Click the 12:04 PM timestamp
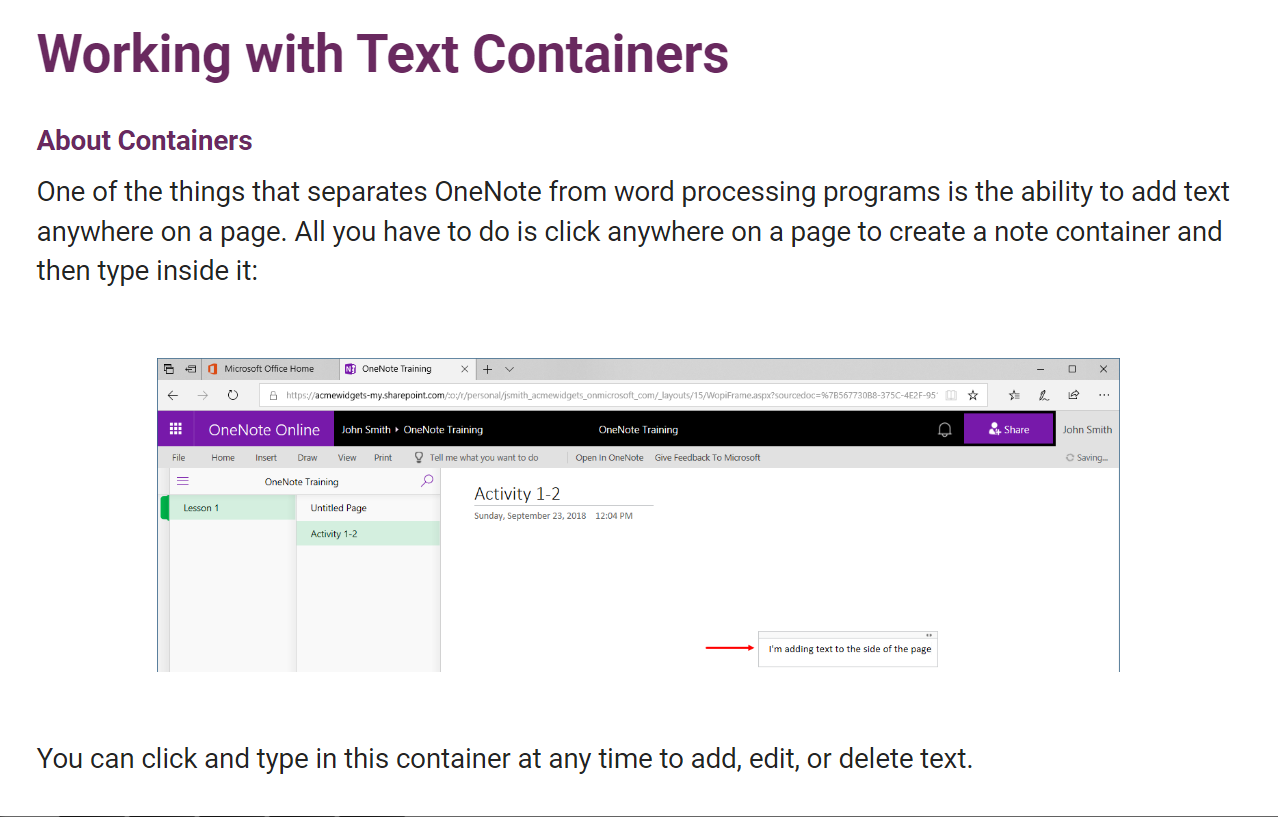Screen dimensions: 1278x817 614,516
